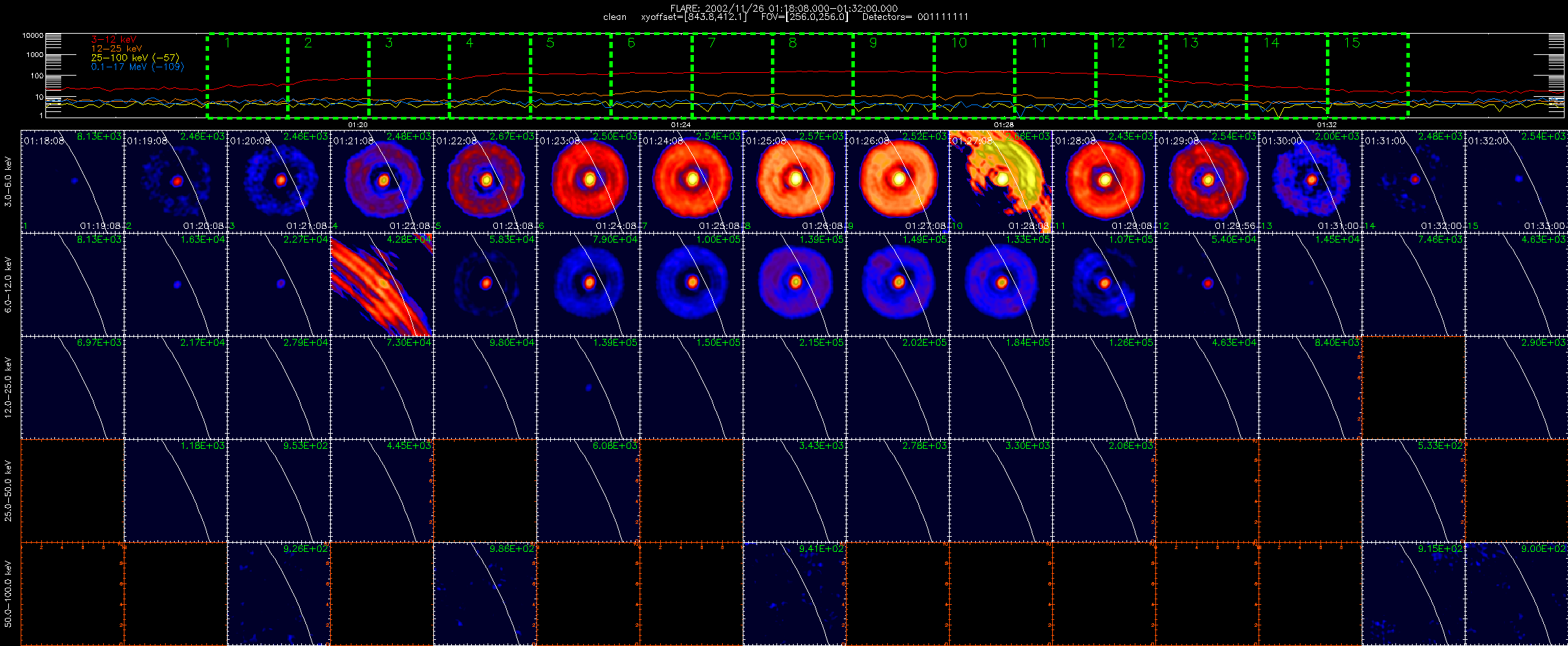1568x646 pixels.
Task: Click the '01:28' time axis tick label
Action: pos(1003,125)
